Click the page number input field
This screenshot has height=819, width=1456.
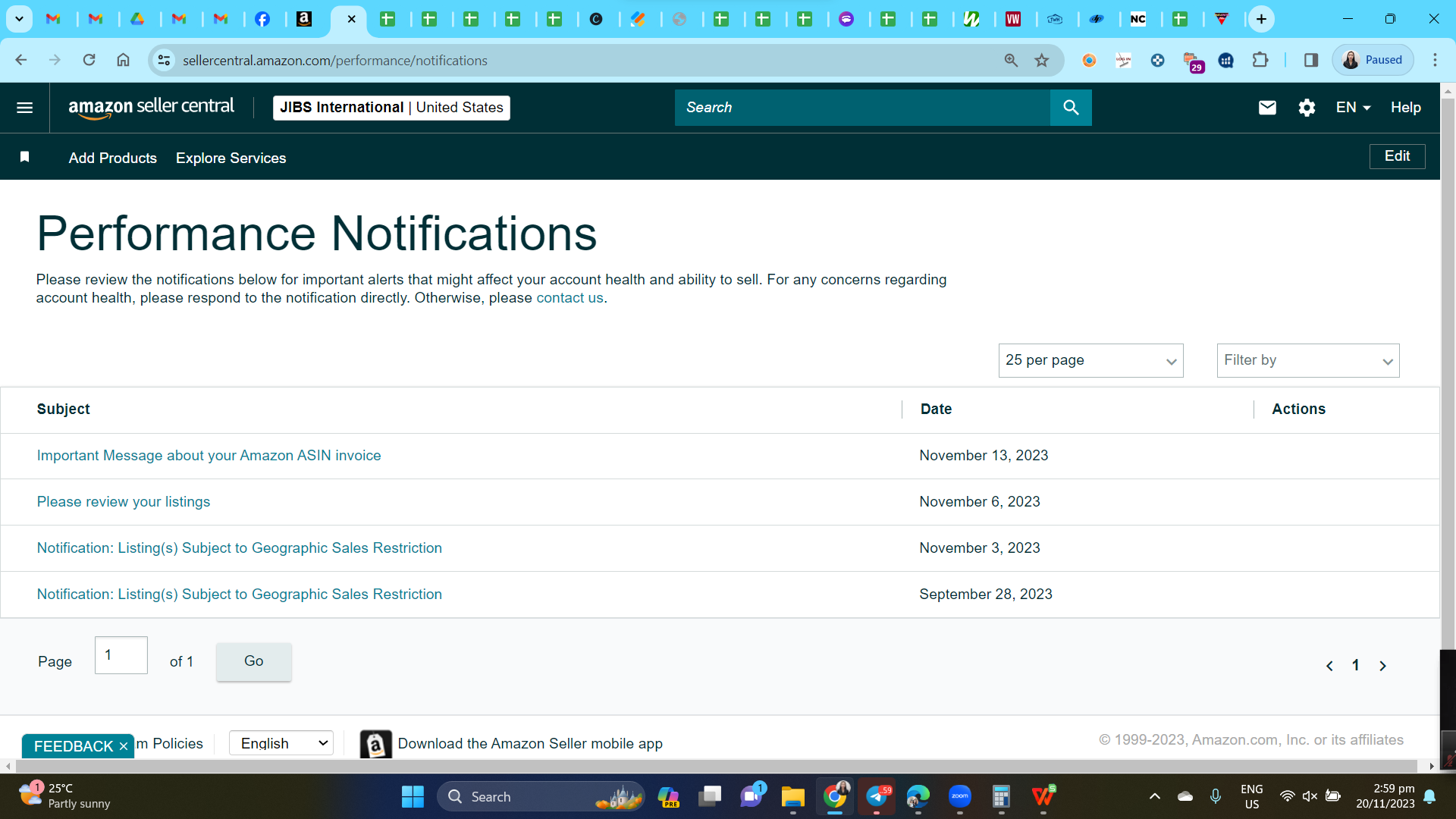coord(121,655)
